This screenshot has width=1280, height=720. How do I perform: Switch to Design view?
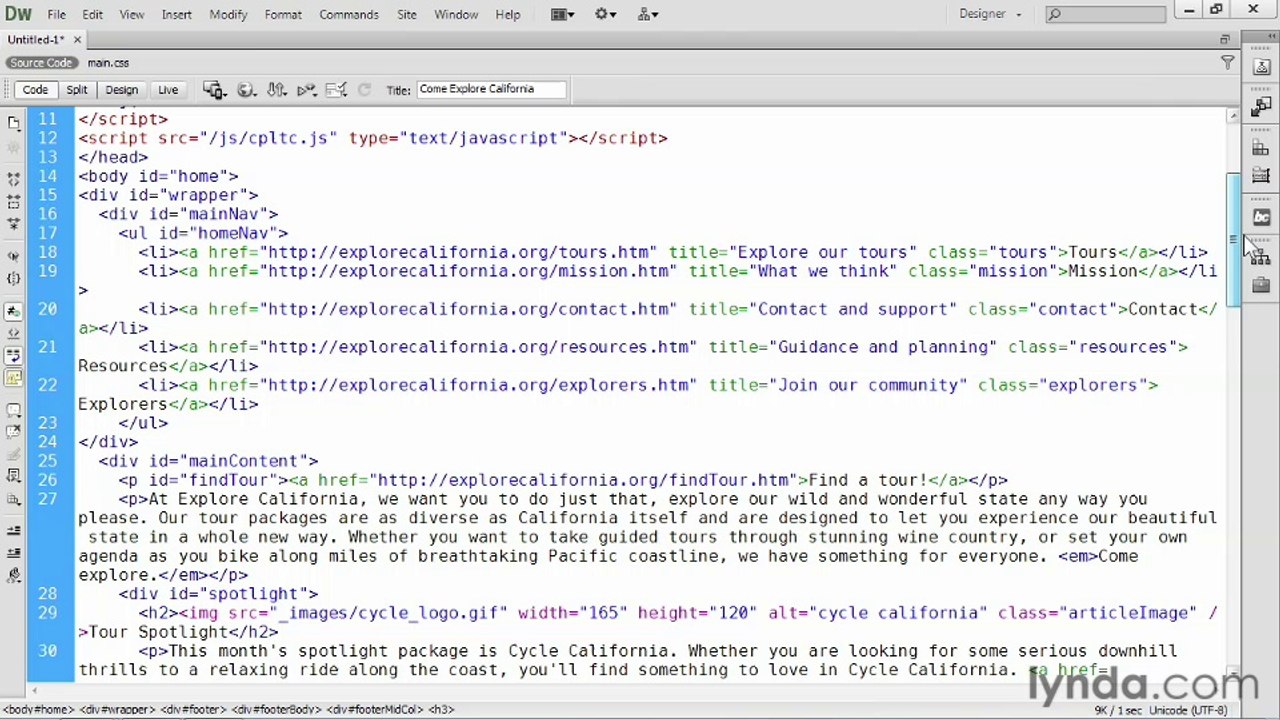(x=121, y=90)
